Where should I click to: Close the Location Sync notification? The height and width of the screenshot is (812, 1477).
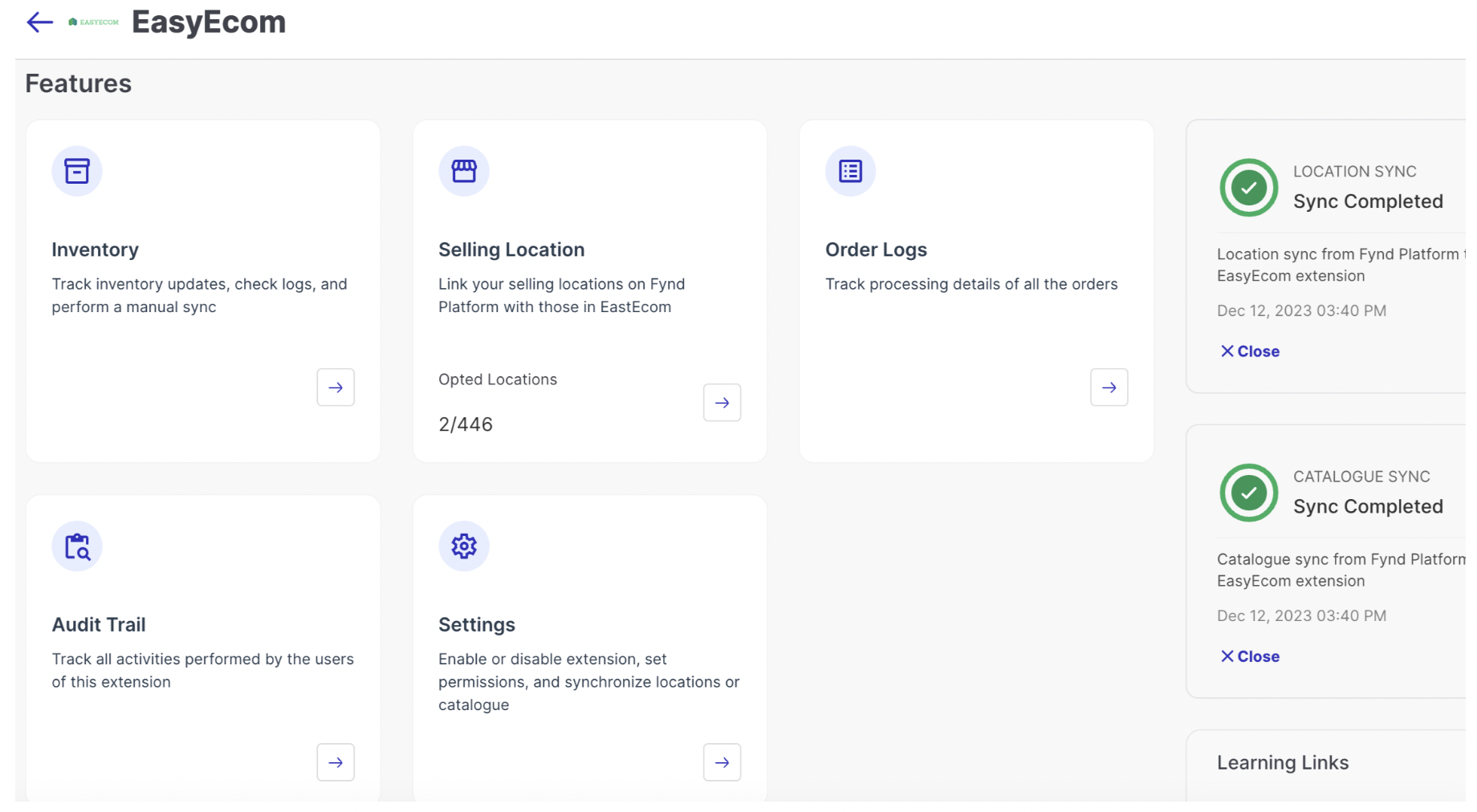(x=1250, y=351)
